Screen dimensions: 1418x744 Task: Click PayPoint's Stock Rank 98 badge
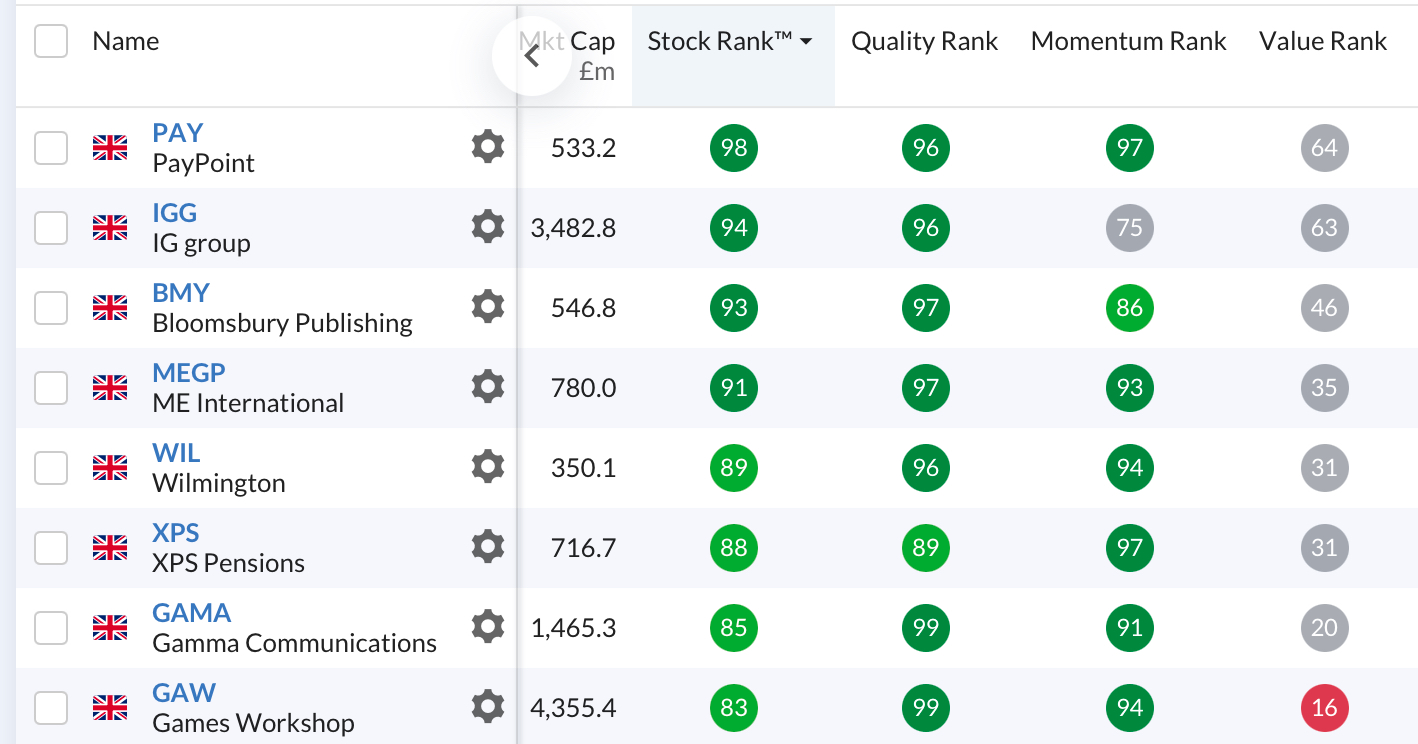(x=734, y=148)
